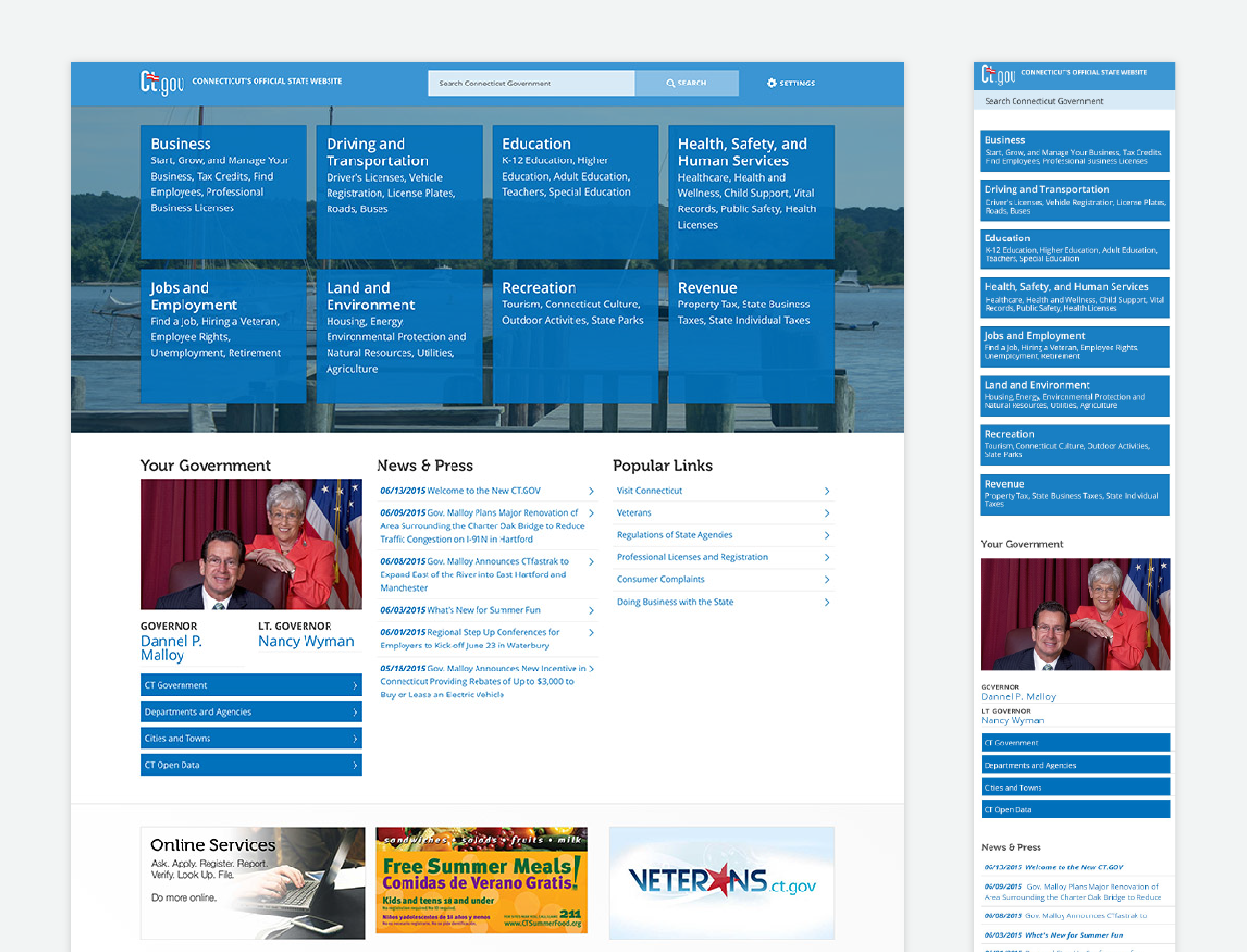Open the Recreation category tile
The image size is (1247, 952).
coord(575,336)
